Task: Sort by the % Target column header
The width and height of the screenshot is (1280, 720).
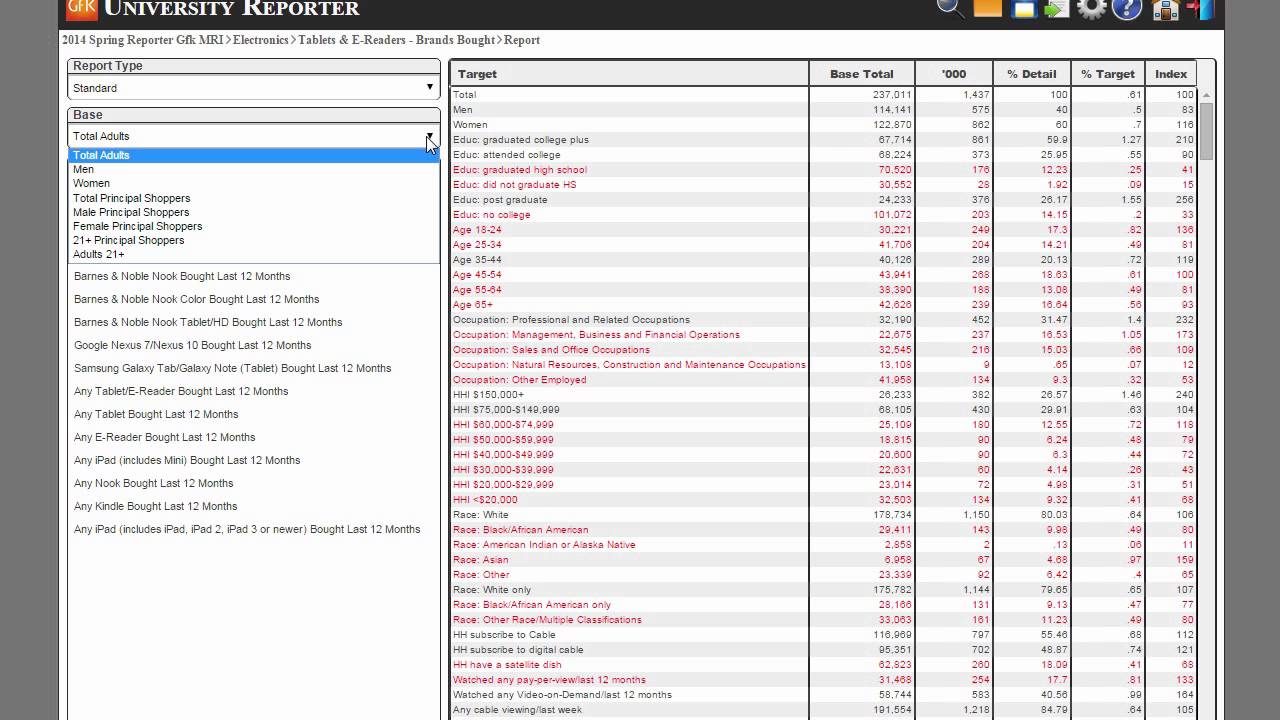Action: coord(1108,74)
